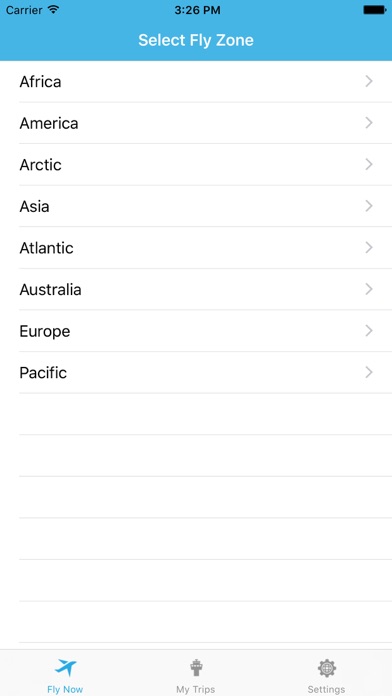Screen dimensions: 392x696
Task: Expand the Arctic row chevron
Action: [x=369, y=165]
